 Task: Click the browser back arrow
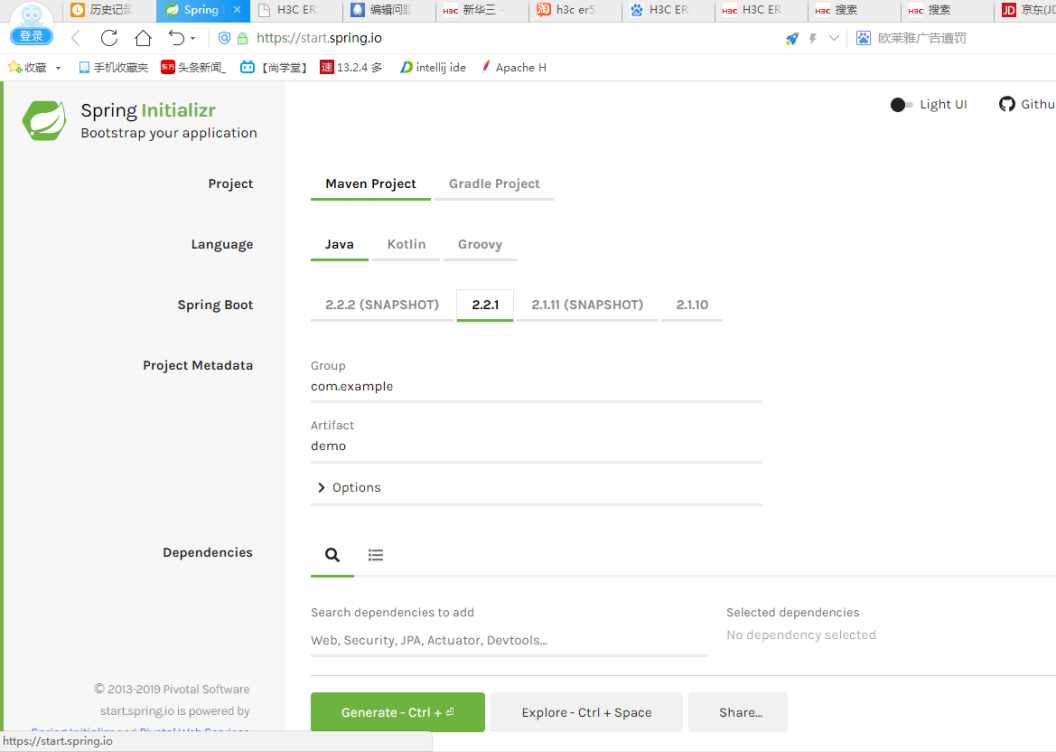(x=76, y=38)
